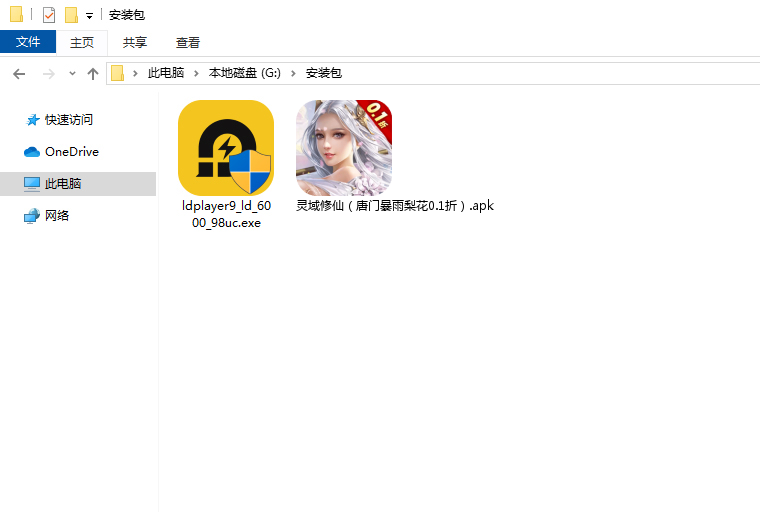Click the New Folder icon in the title bar

(x=71, y=15)
